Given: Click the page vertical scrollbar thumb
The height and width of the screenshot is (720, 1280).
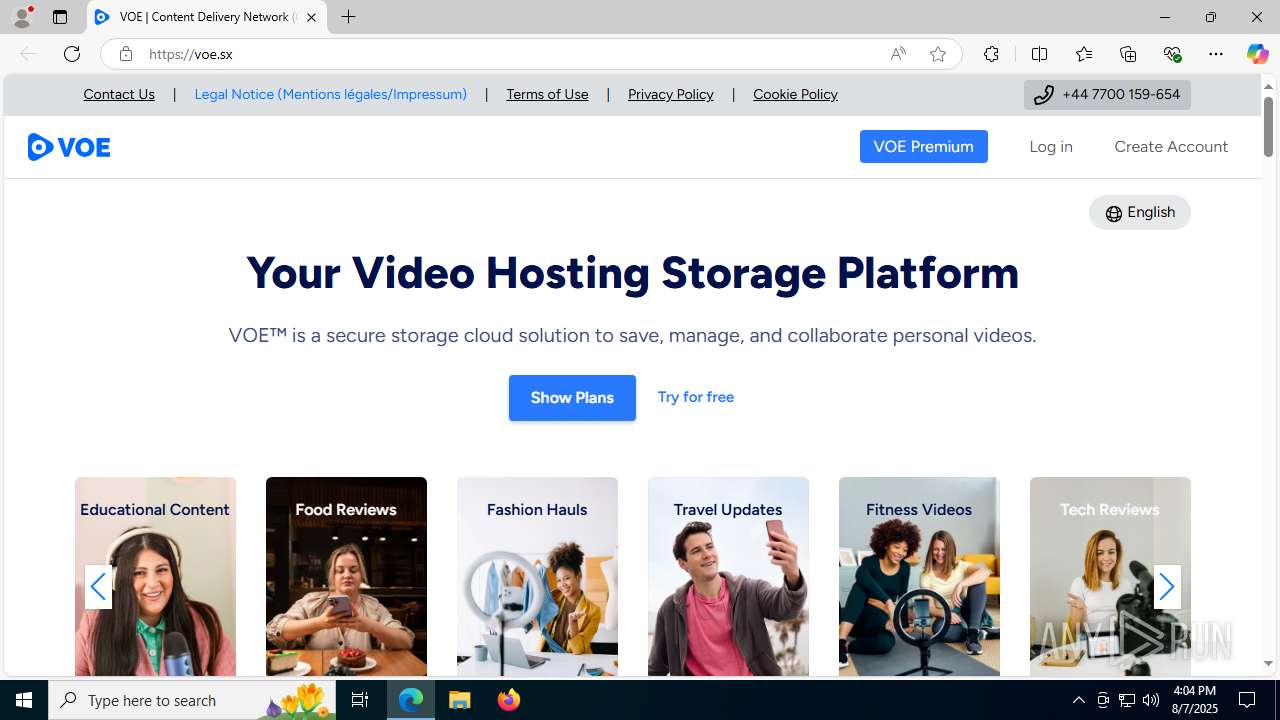Looking at the screenshot, I should [x=1268, y=127].
